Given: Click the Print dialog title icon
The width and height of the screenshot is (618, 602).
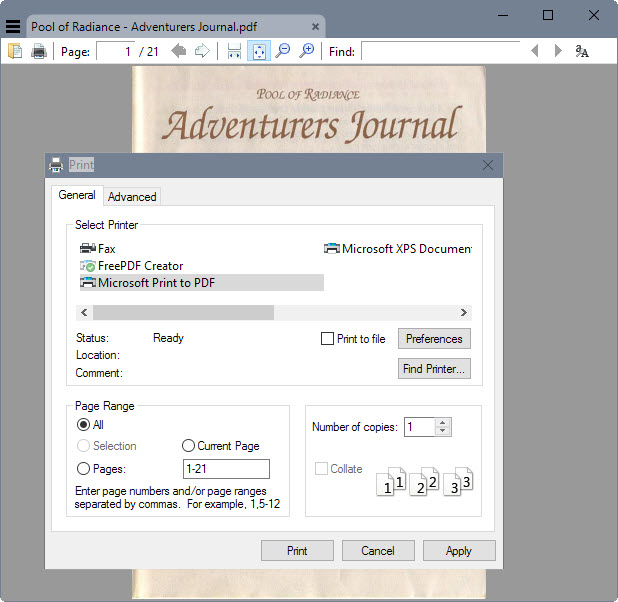Looking at the screenshot, I should [x=56, y=165].
